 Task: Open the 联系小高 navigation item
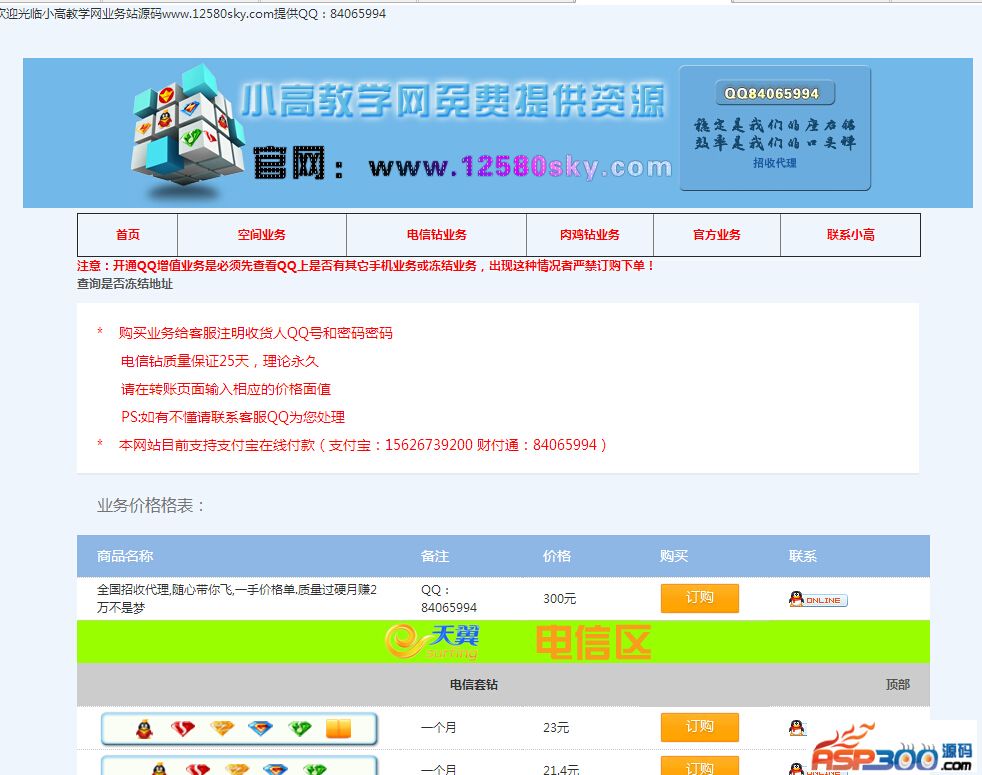click(850, 235)
